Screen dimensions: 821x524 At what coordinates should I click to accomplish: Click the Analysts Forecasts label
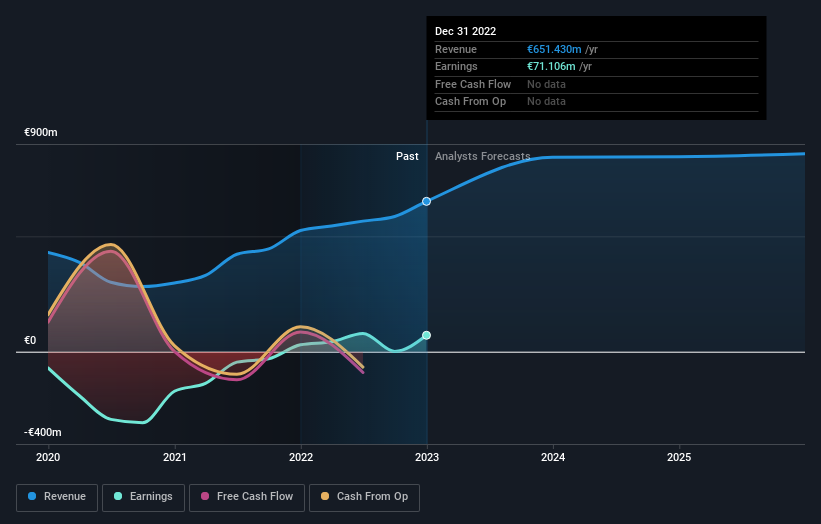[482, 157]
